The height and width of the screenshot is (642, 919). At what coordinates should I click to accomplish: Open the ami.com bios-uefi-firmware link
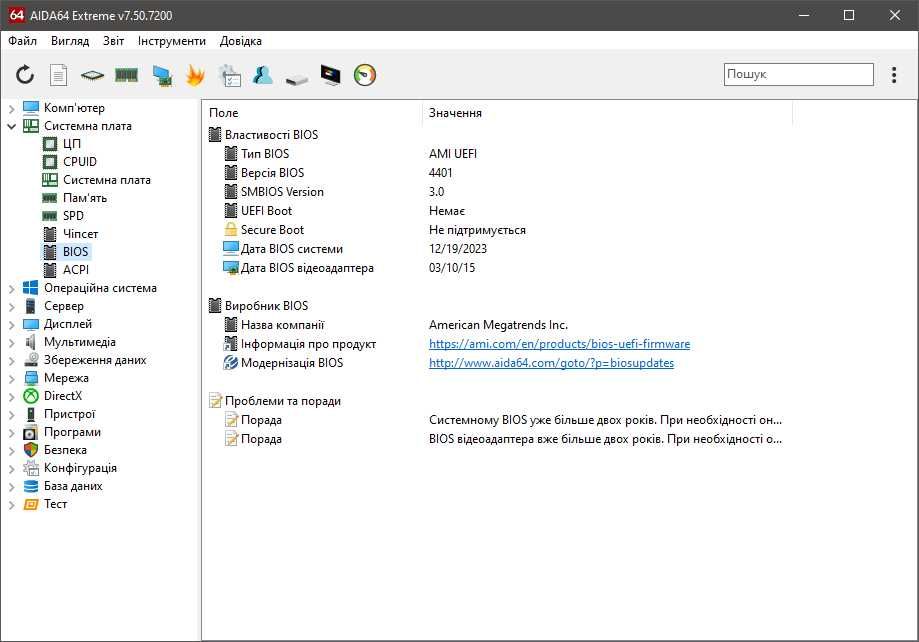559,344
